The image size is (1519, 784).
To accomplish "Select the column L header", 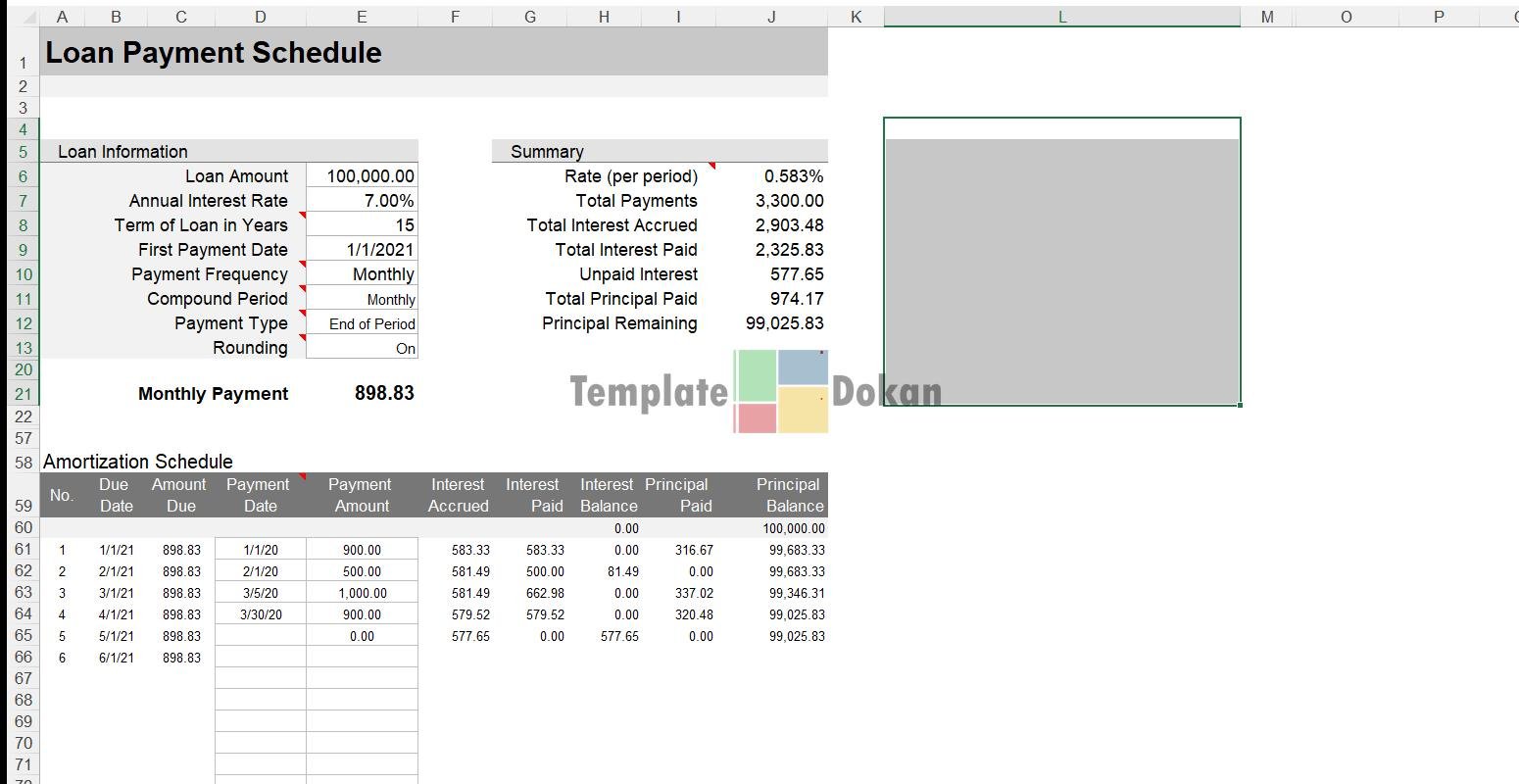I will click(x=1061, y=17).
